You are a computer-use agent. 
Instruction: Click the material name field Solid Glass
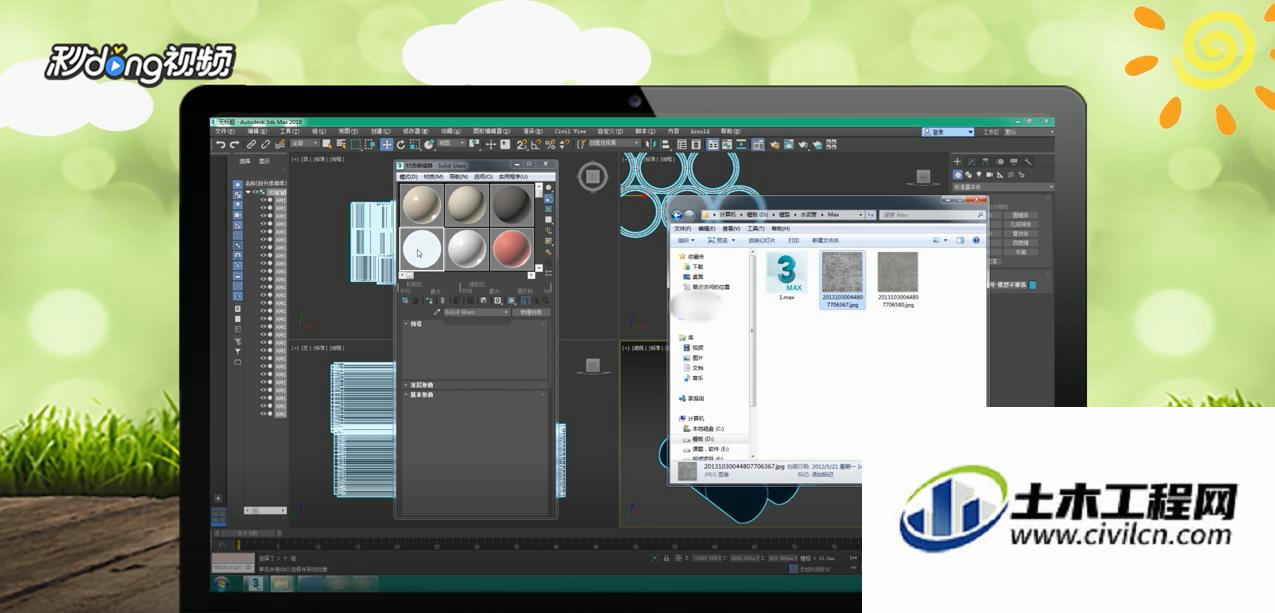pos(477,312)
